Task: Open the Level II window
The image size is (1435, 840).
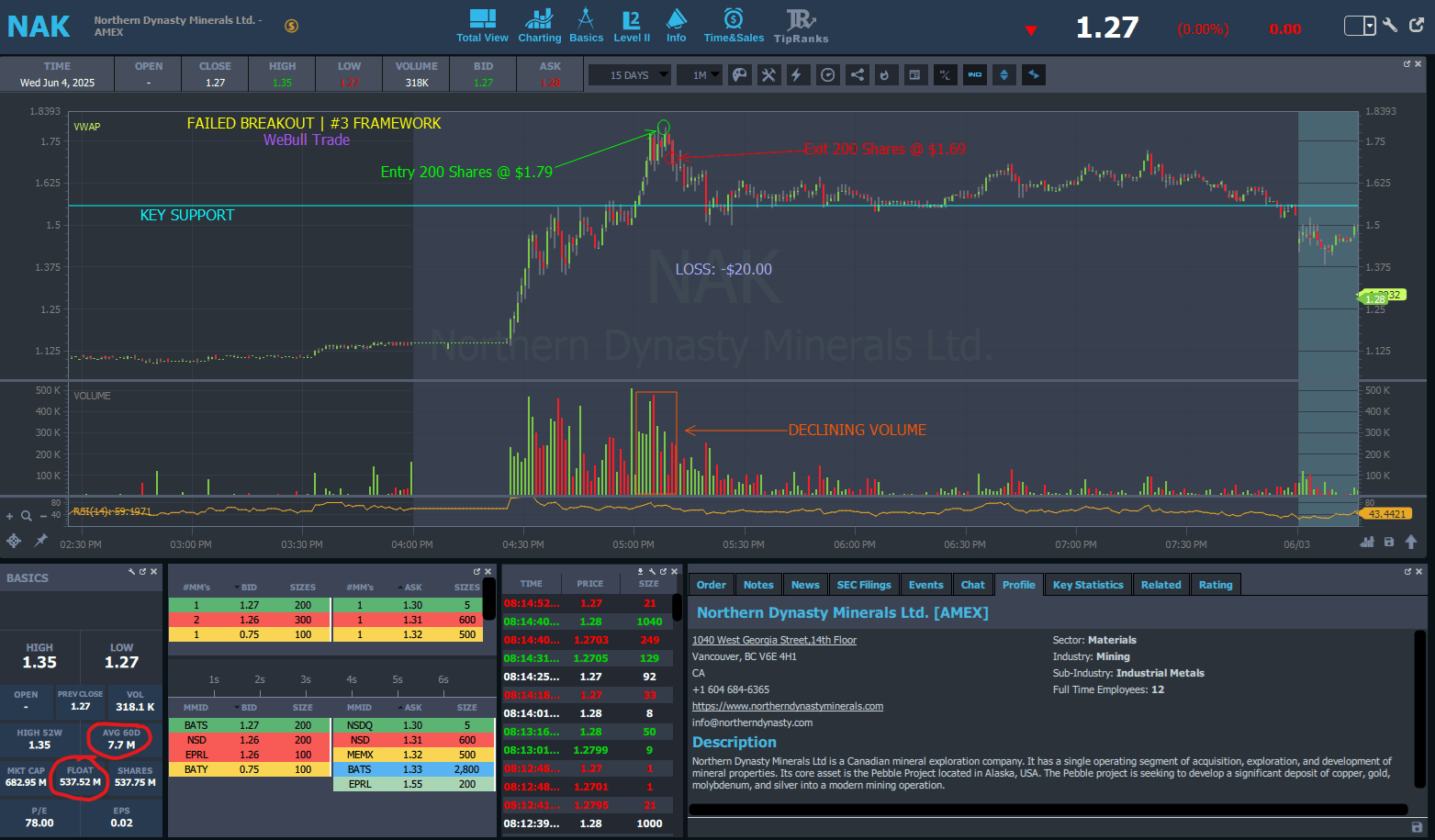Action: (631, 26)
